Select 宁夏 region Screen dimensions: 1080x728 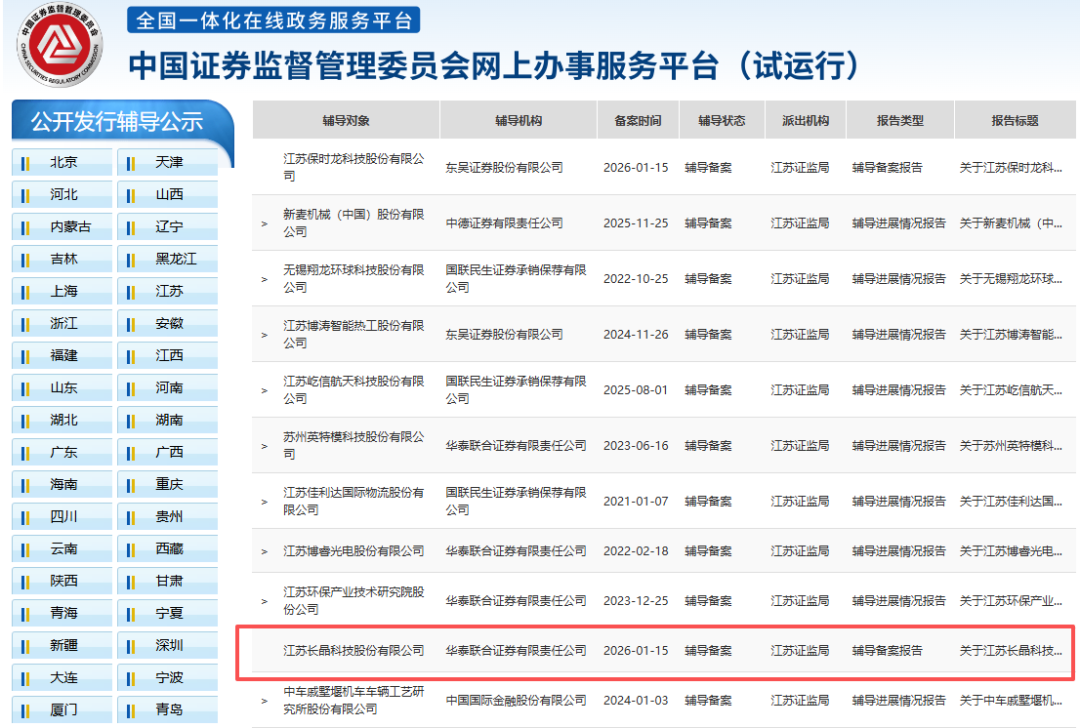point(167,613)
